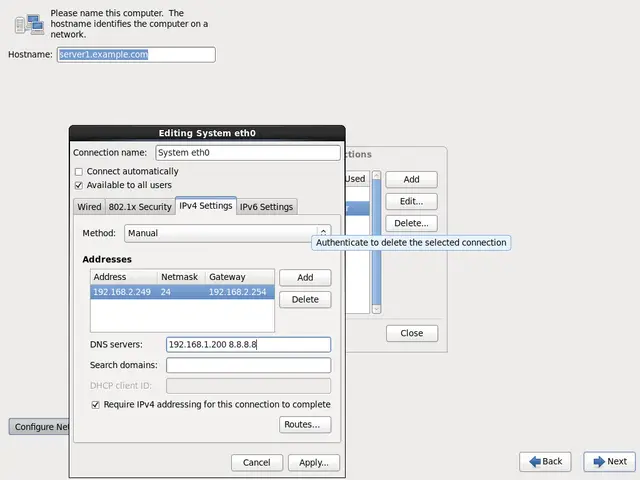The width and height of the screenshot is (640, 480).
Task: Click the network computers icon beside hostname text
Action: coord(29,24)
